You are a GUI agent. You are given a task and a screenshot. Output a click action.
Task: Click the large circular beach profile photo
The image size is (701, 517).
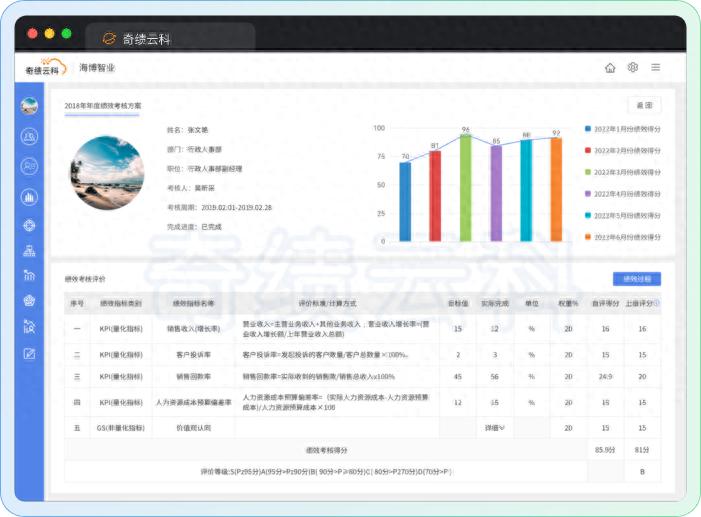[x=107, y=173]
